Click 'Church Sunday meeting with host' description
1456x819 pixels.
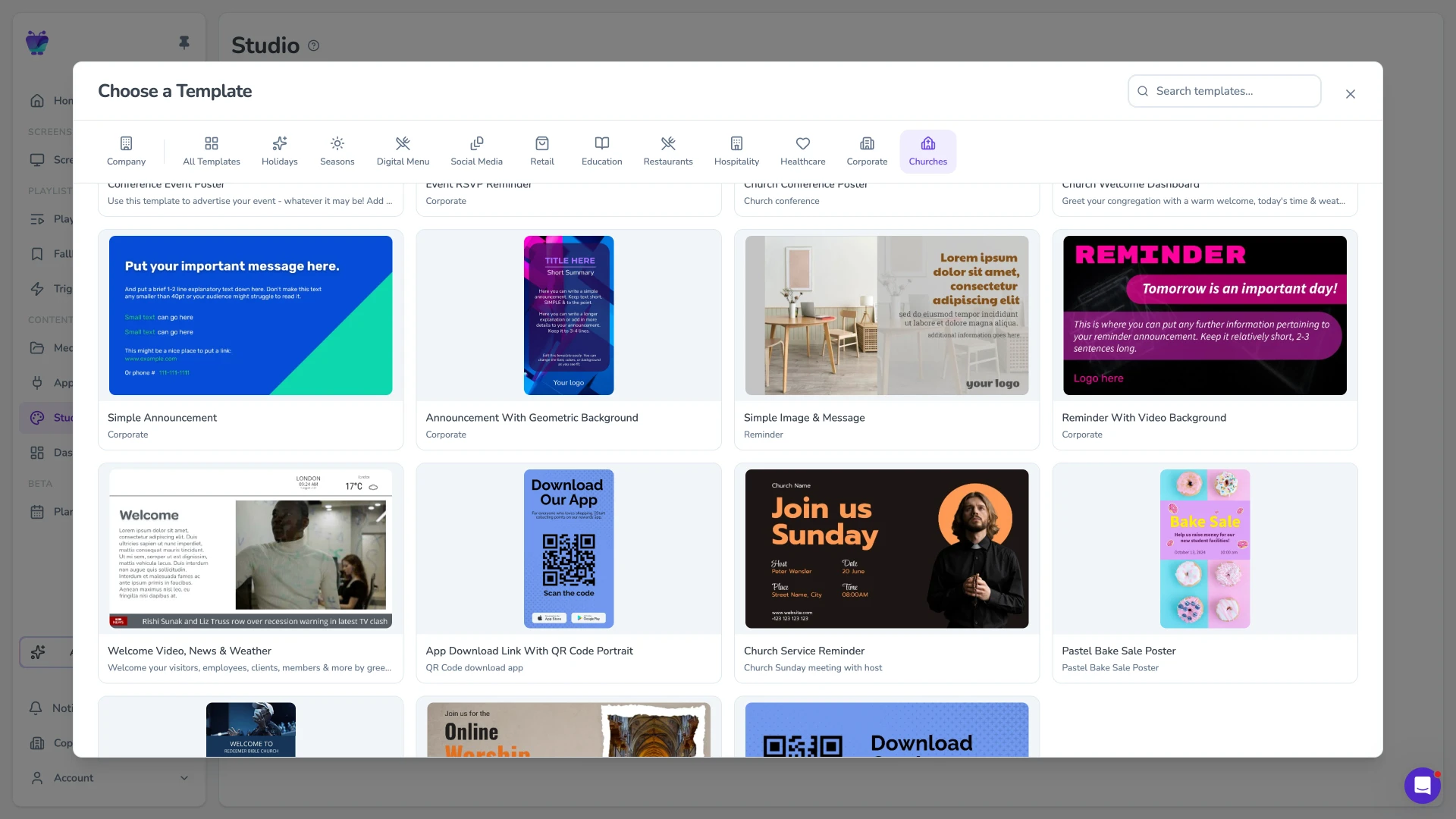[813, 668]
